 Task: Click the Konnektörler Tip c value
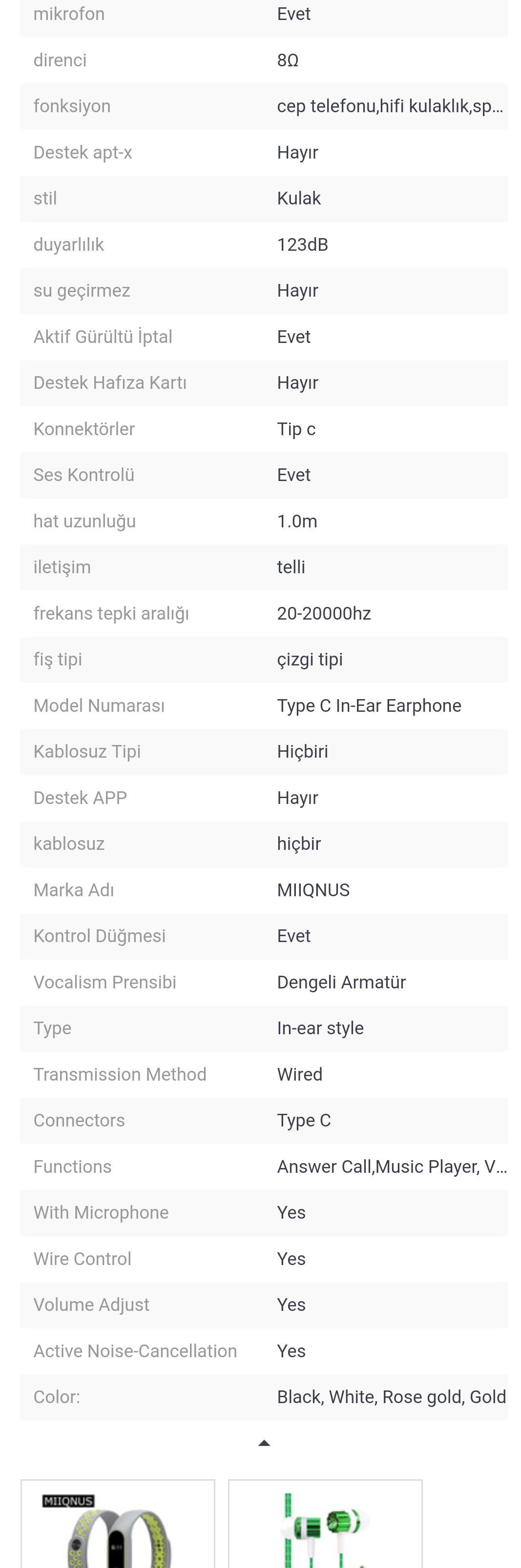[296, 429]
